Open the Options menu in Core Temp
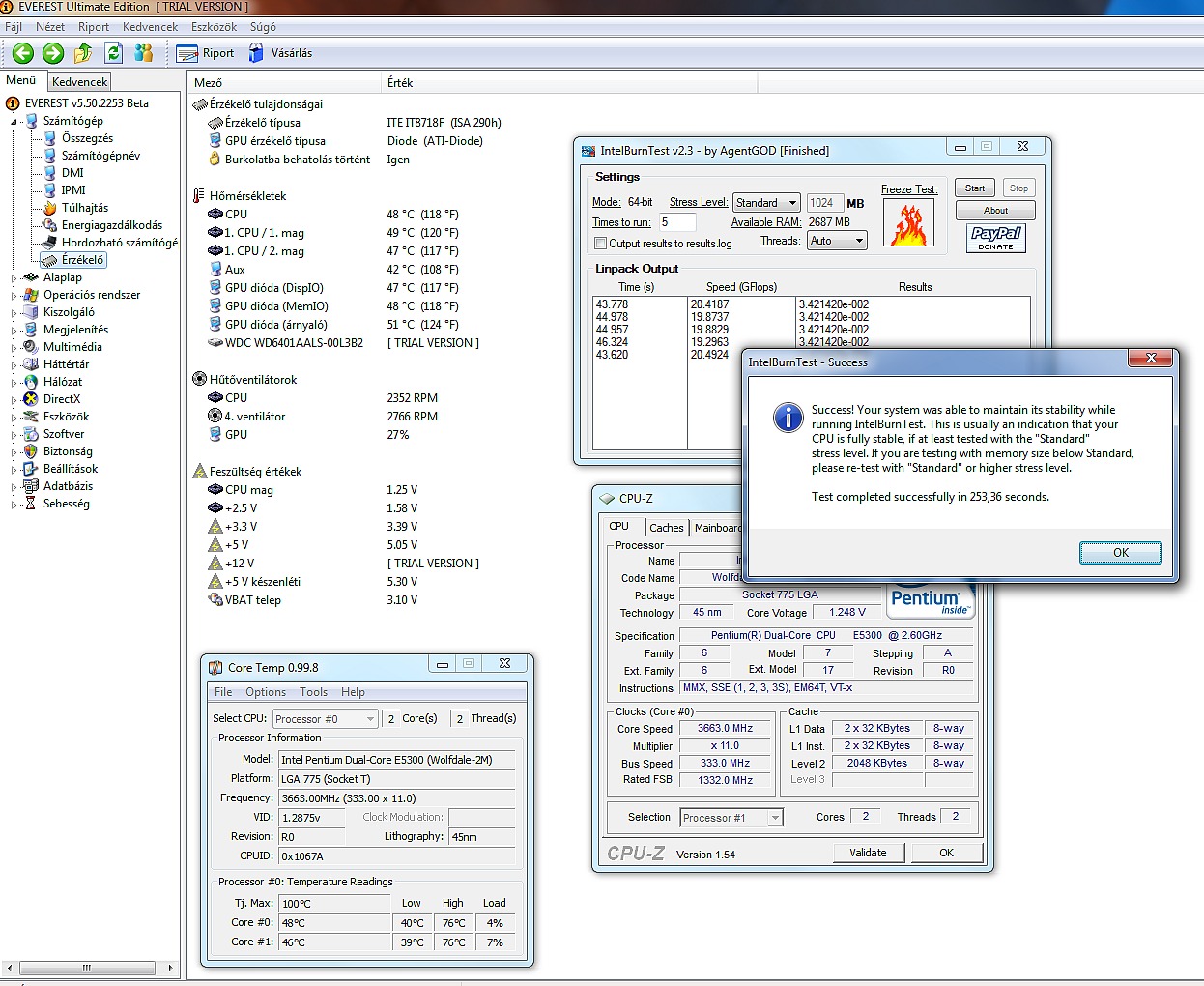Image resolution: width=1204 pixels, height=986 pixels. click(266, 692)
